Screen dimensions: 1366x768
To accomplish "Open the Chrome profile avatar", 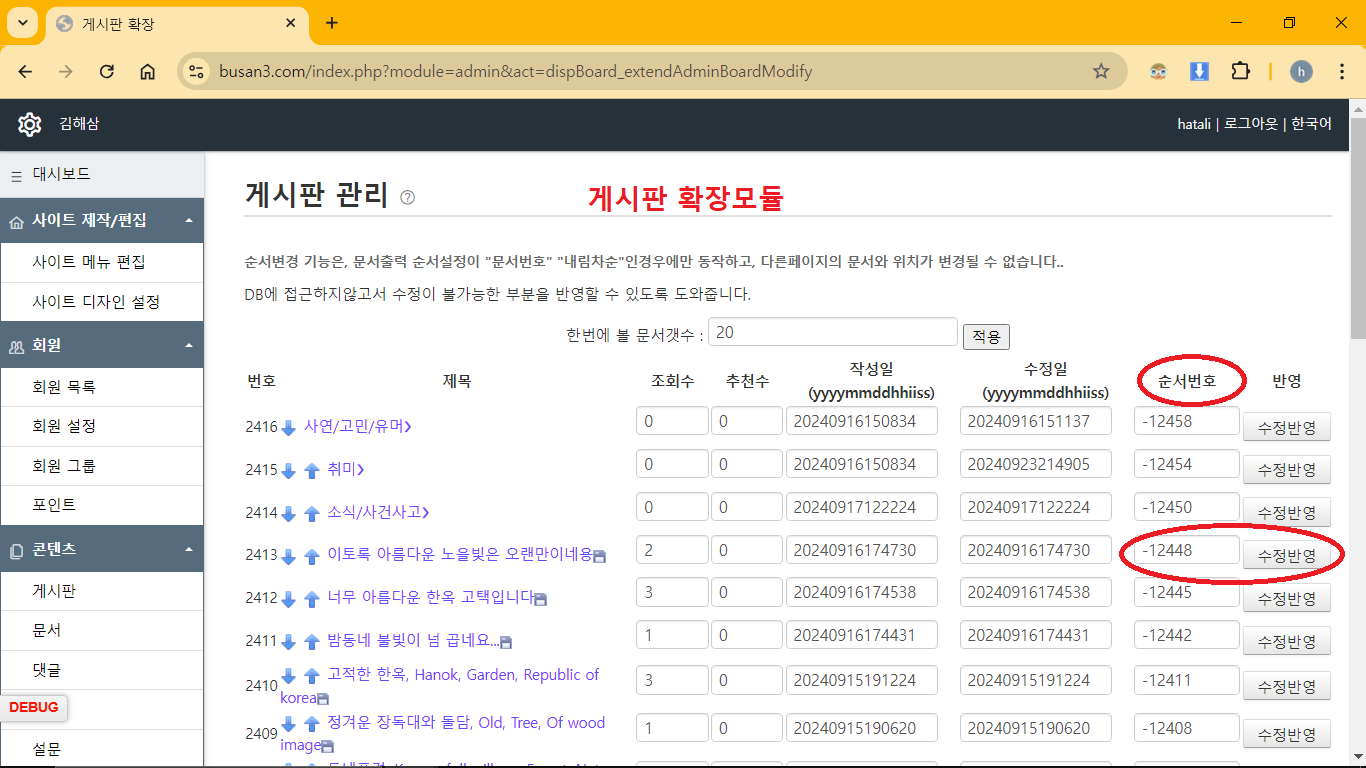I will [1301, 71].
